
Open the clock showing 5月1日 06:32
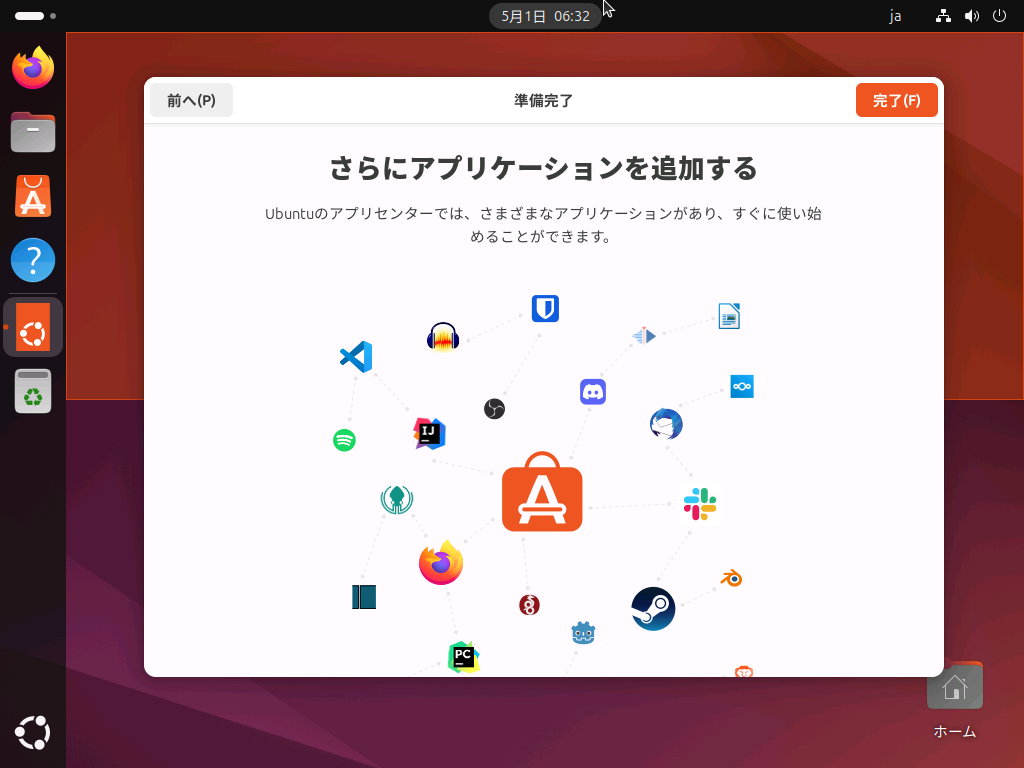point(545,16)
